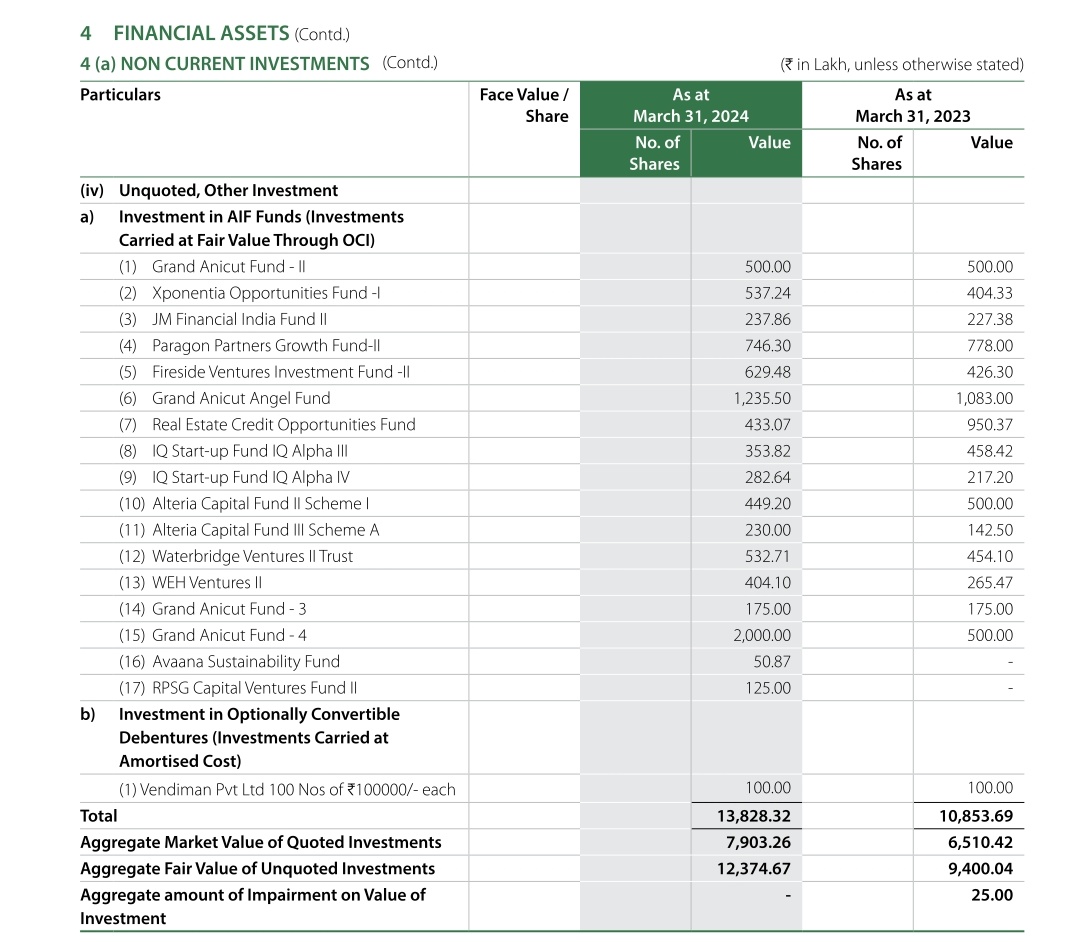Click the value 1,083.00
This screenshot has width=1080, height=943.
tap(984, 398)
